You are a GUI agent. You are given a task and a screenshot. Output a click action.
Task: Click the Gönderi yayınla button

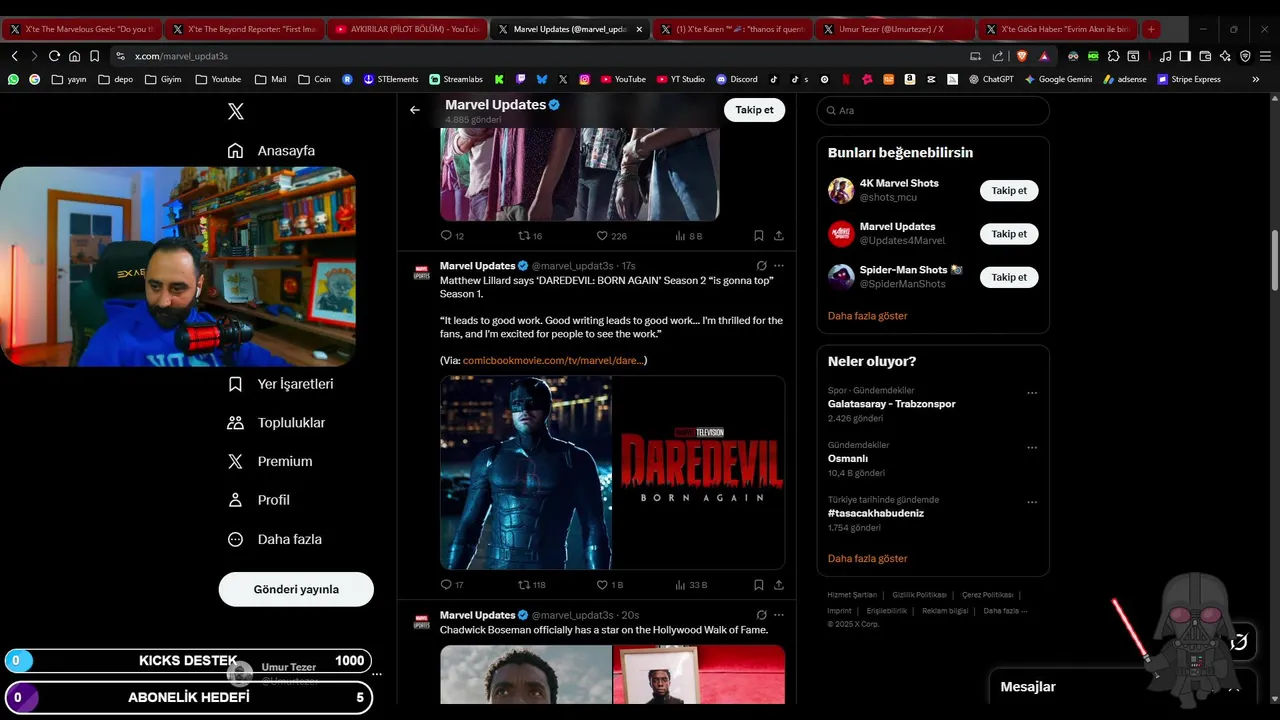point(296,589)
